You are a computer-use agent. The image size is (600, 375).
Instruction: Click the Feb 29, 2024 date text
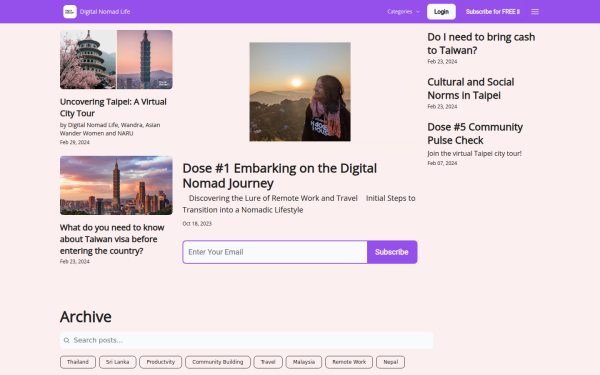click(75, 142)
